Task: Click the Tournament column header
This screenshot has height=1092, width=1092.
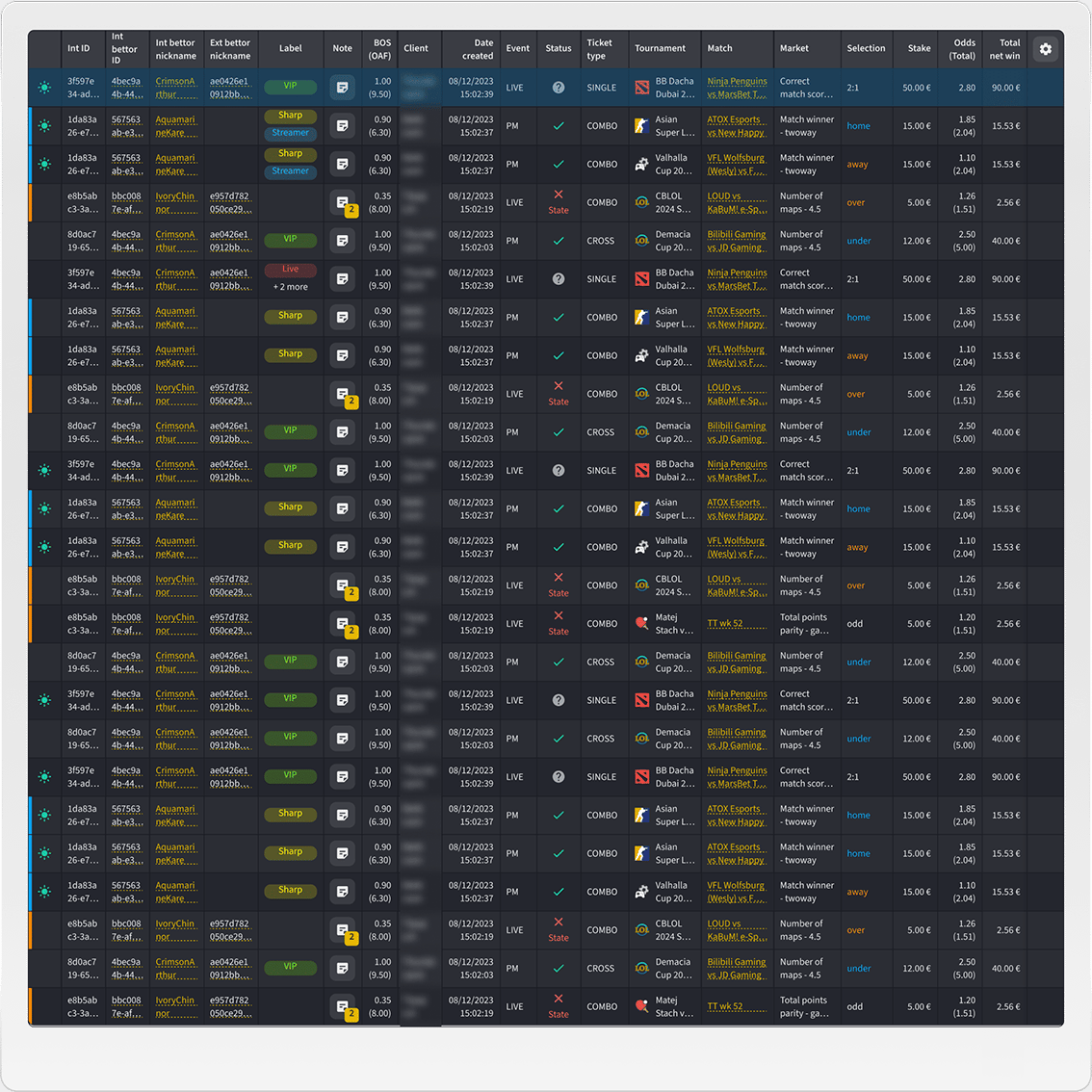Action: coord(660,48)
